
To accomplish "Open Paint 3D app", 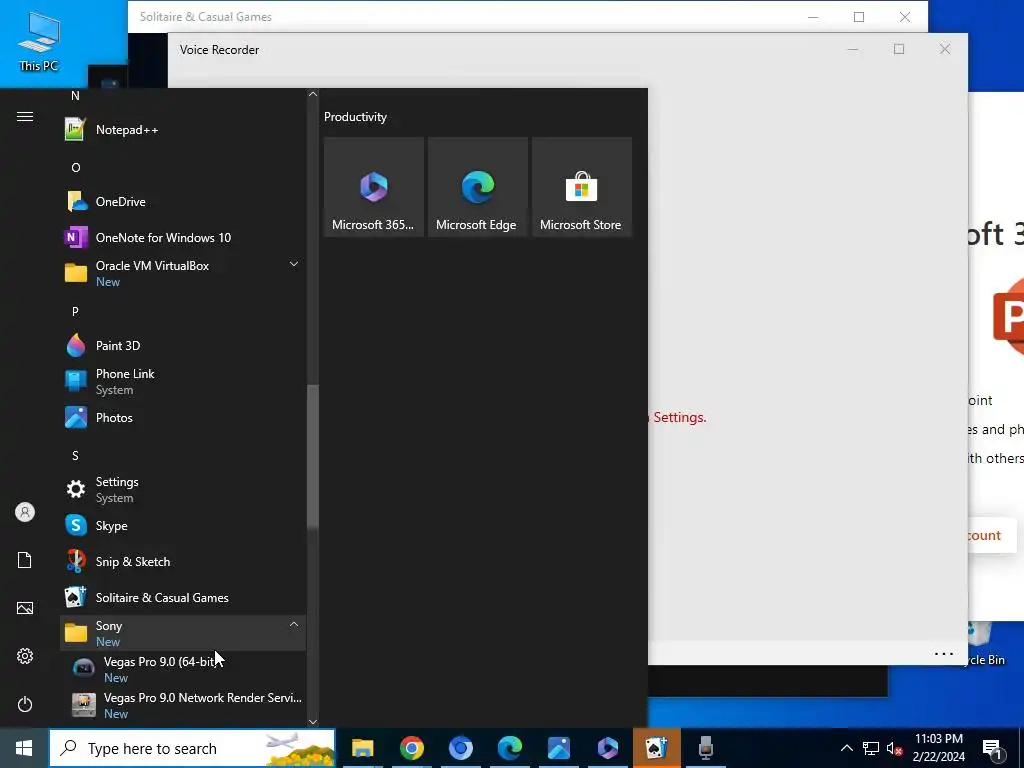I will pos(183,345).
